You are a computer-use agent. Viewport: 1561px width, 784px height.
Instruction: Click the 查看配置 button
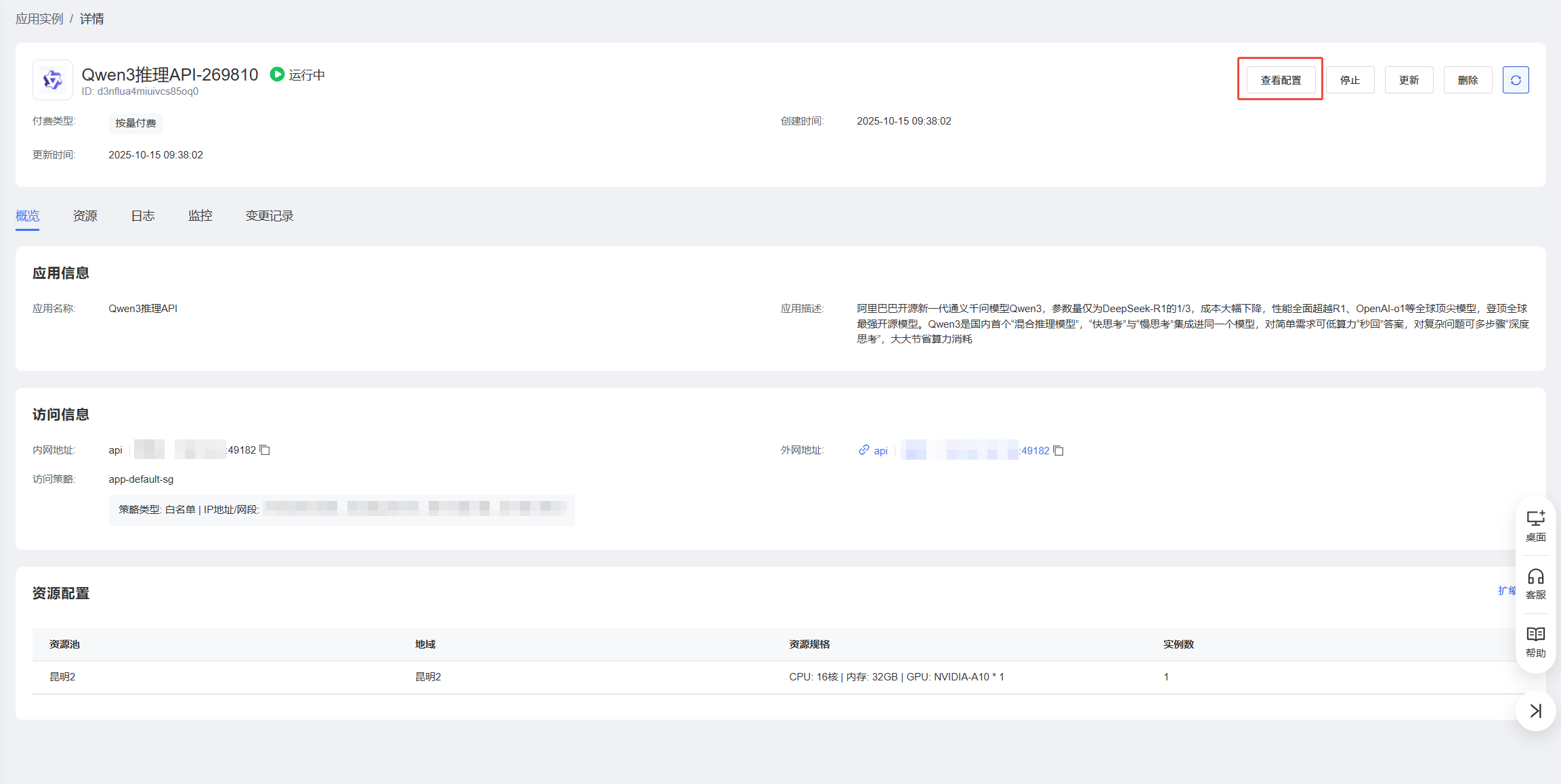pos(1281,80)
